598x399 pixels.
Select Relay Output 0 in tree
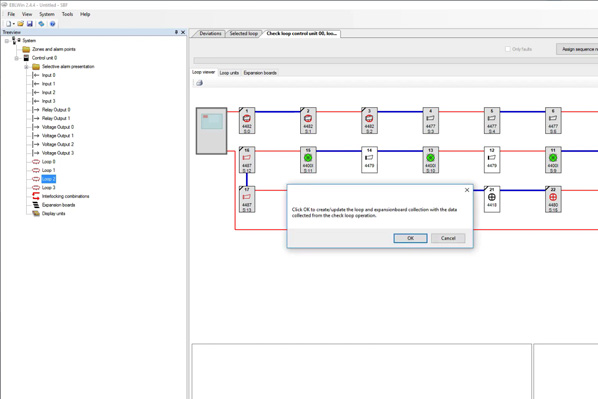56,109
